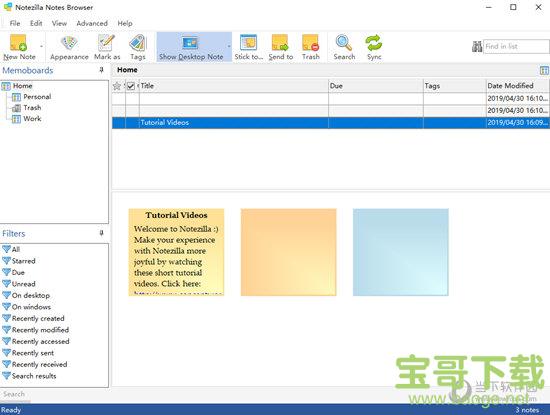
Task: Select first row dated 2019/04/30 16:10
Action: 330,99
